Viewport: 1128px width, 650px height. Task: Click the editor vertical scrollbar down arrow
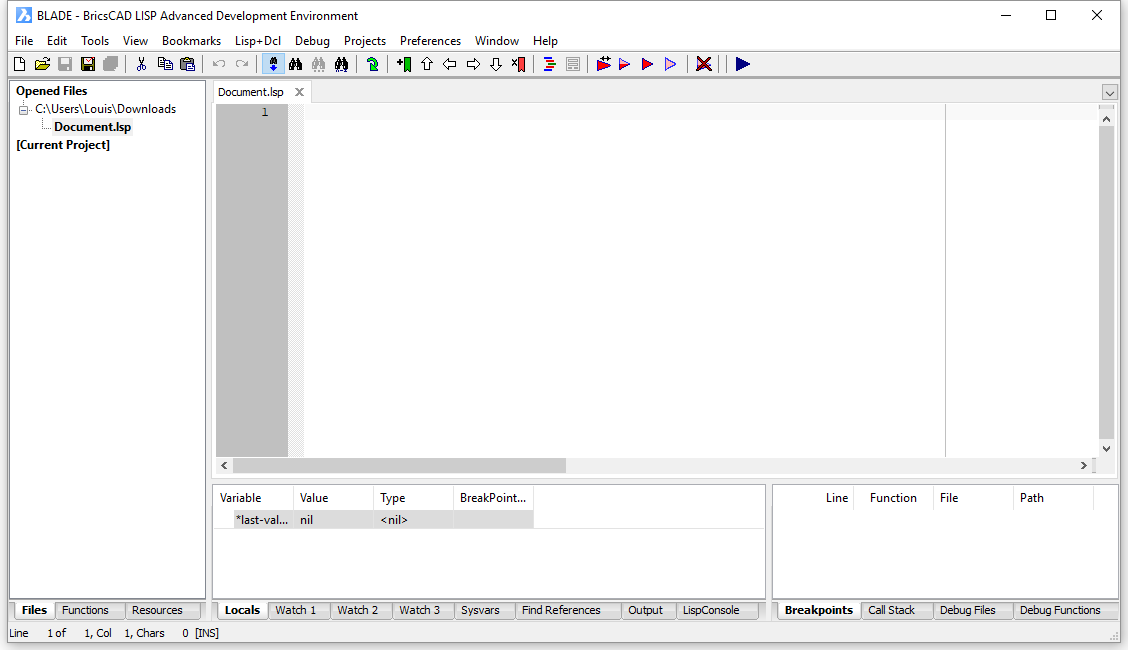1106,449
